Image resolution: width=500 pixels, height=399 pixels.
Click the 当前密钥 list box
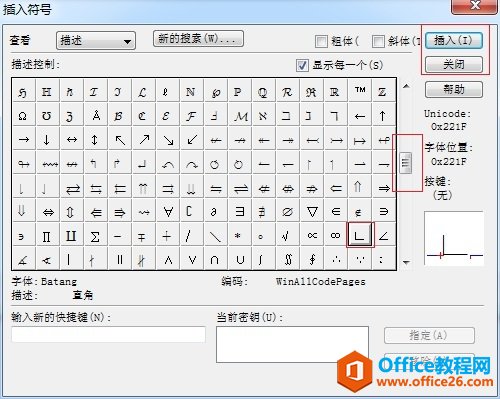click(292, 344)
